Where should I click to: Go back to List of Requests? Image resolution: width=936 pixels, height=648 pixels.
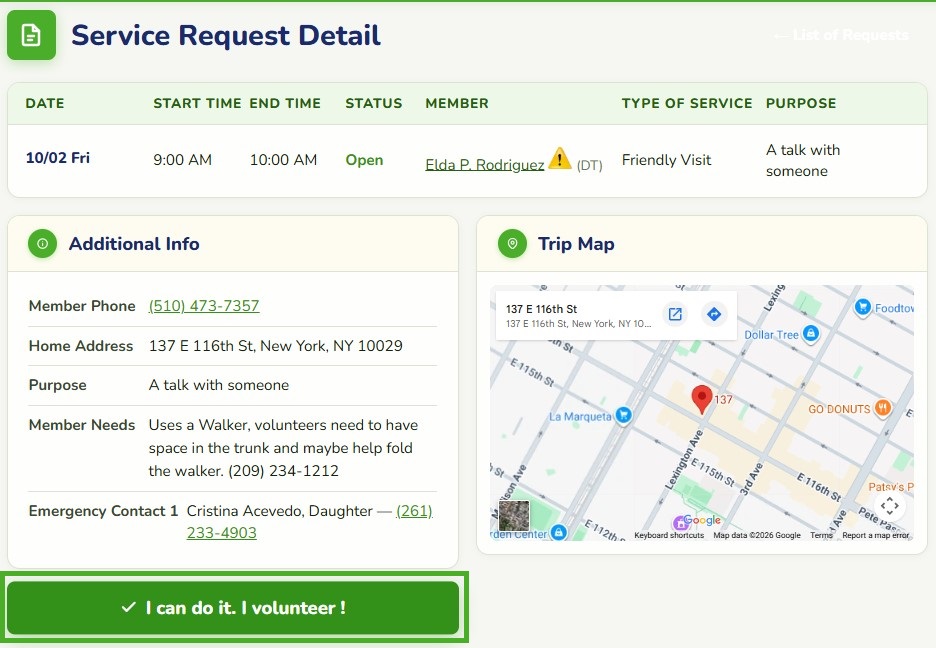[x=841, y=35]
